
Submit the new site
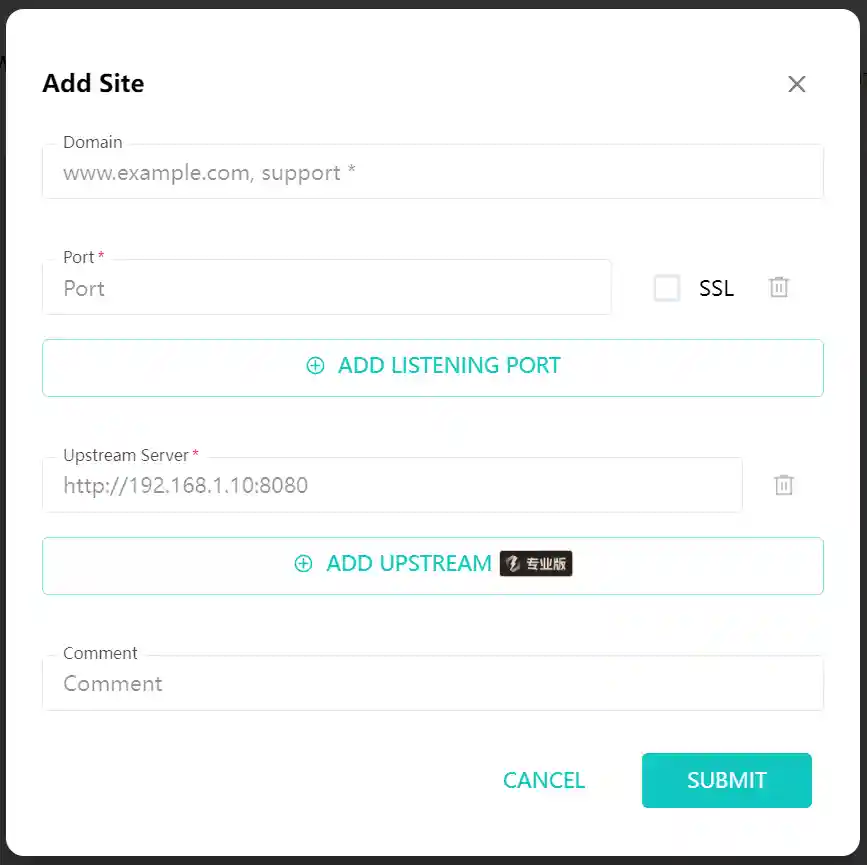pyautogui.click(x=726, y=780)
